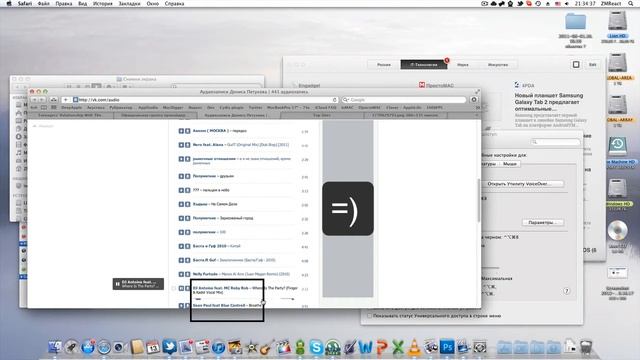Click the Safari downloads gear button
The image size is (640, 360).
474,100
